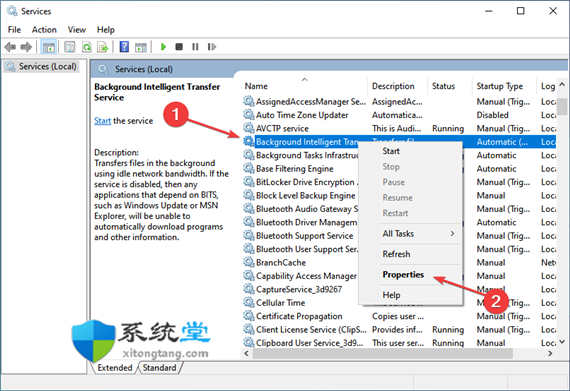570x391 pixels.
Task: Select the Client License Service (ClipSVC) row
Action: [x=399, y=330]
